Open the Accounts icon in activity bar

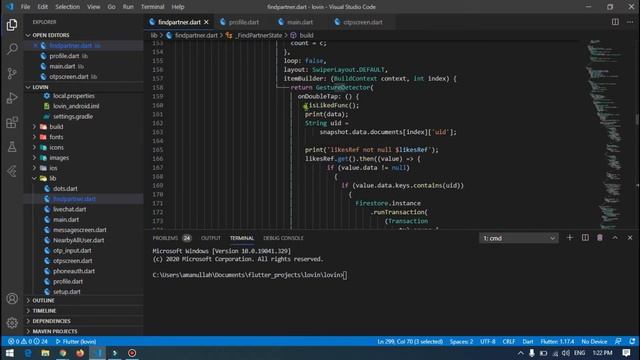(12, 299)
